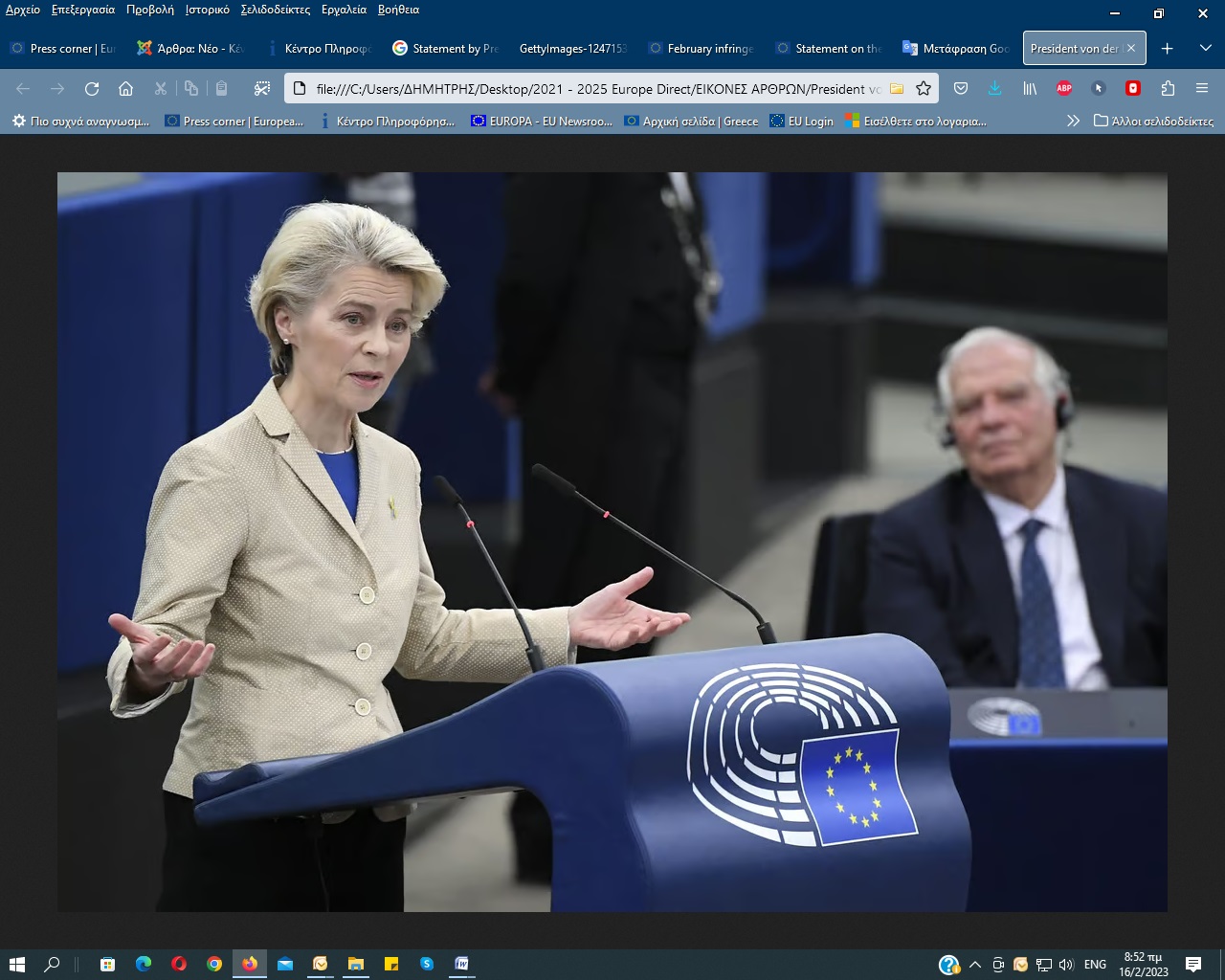Save page to Pocket
The height and width of the screenshot is (980, 1225).
coord(961,89)
